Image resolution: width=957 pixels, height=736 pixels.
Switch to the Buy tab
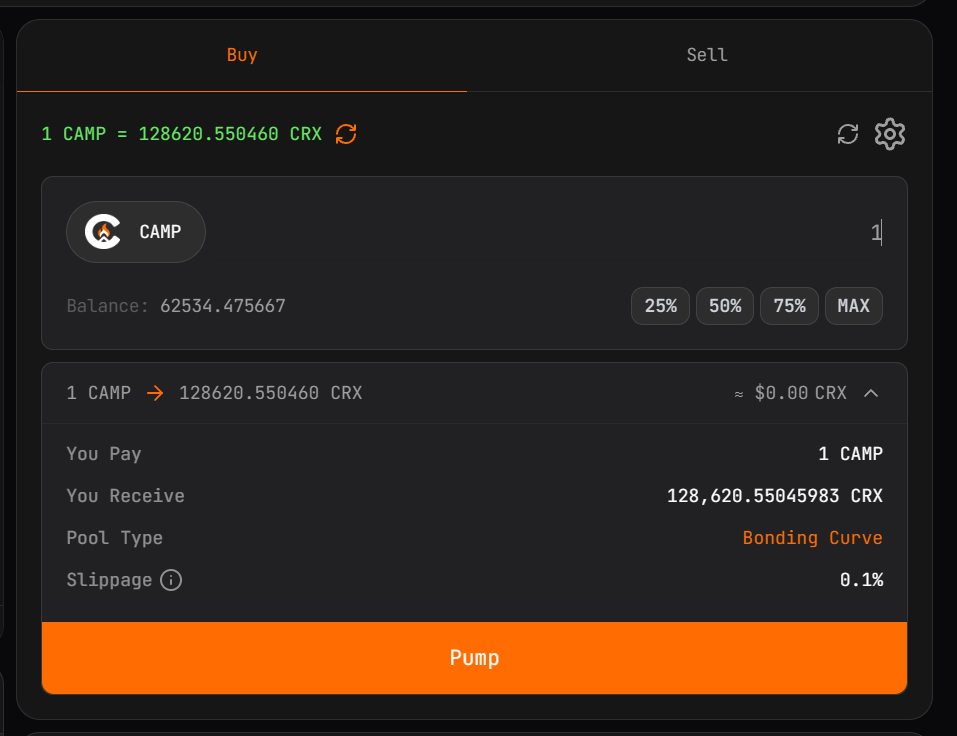pos(242,55)
